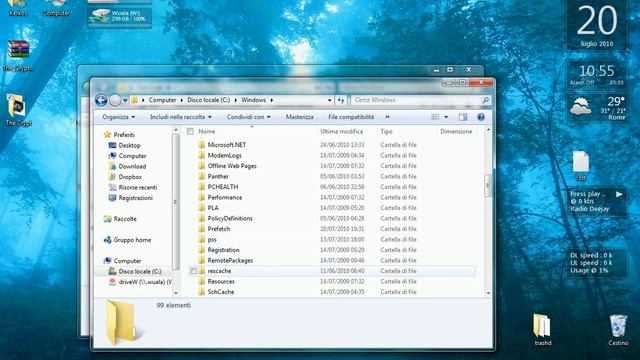Select the Offline Web Pages folder
Viewport: 640px width, 360px height.
pos(232,166)
